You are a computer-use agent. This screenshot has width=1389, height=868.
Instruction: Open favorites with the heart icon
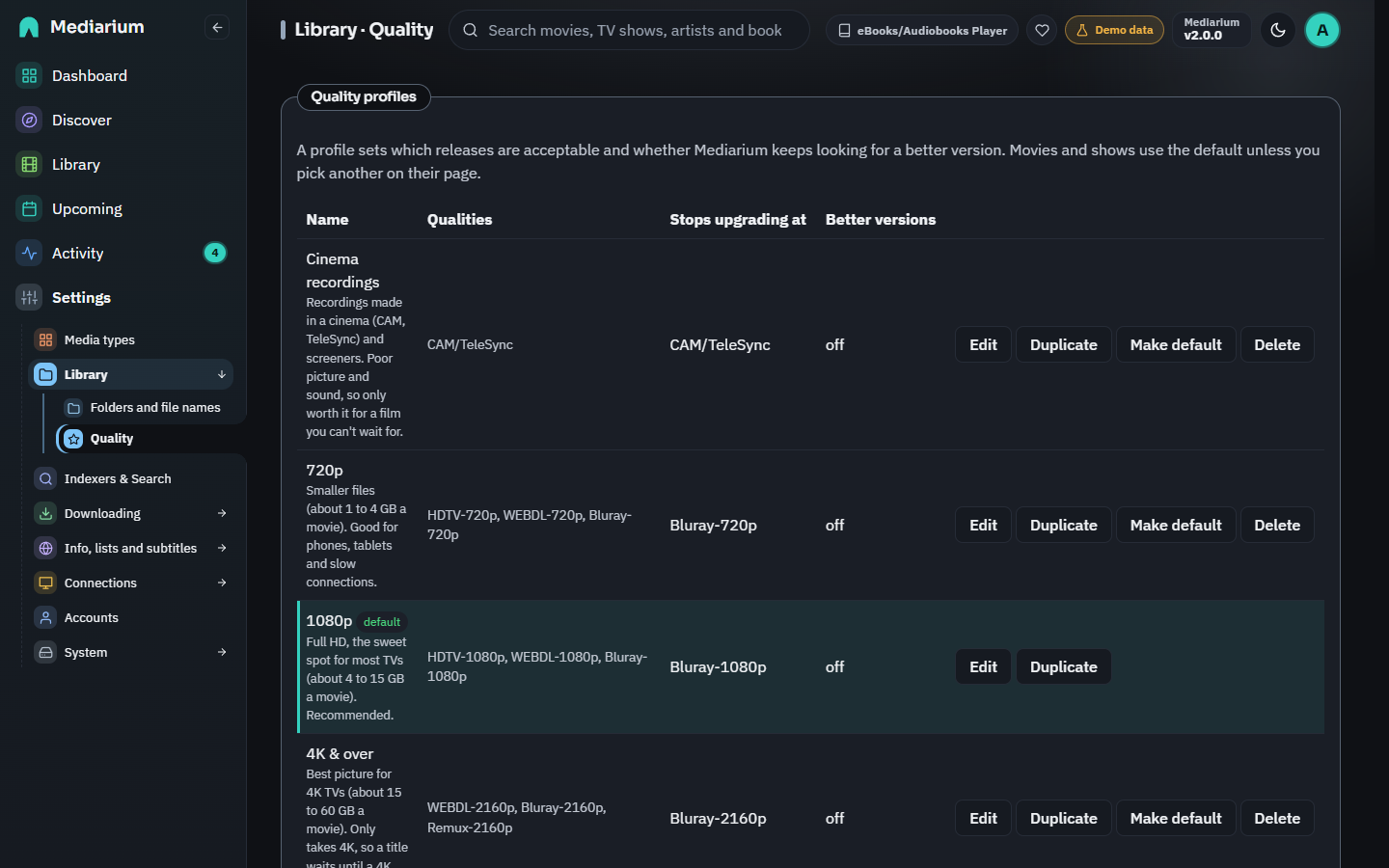pos(1042,30)
